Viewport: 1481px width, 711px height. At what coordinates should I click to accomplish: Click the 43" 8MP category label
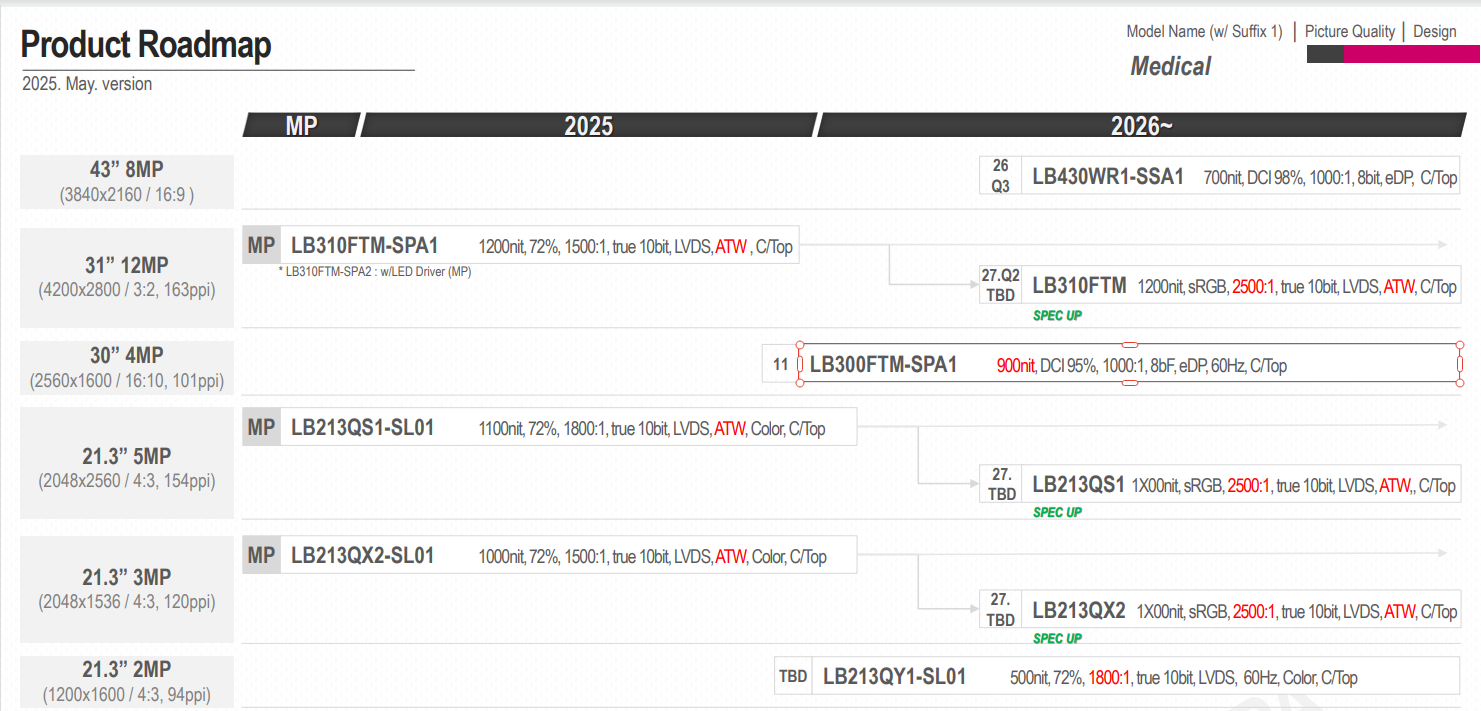click(127, 170)
